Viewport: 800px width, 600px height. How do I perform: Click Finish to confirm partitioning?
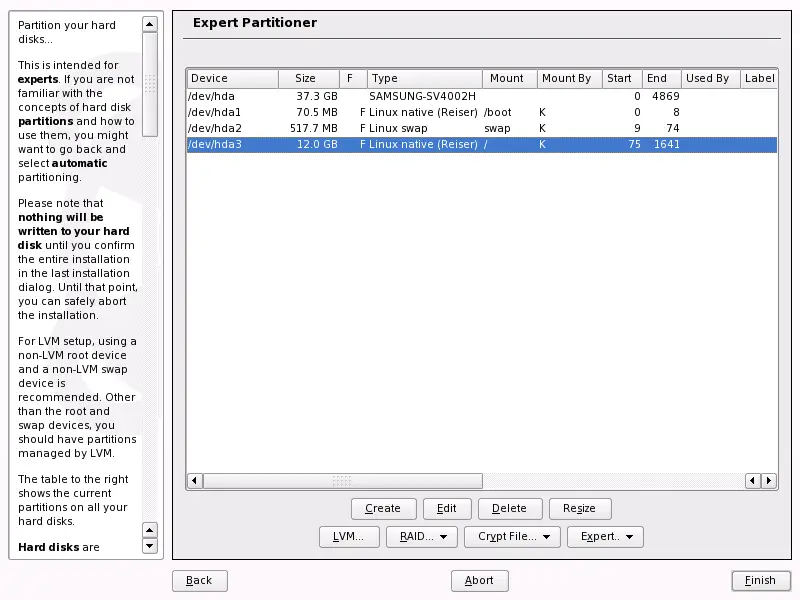tap(760, 580)
